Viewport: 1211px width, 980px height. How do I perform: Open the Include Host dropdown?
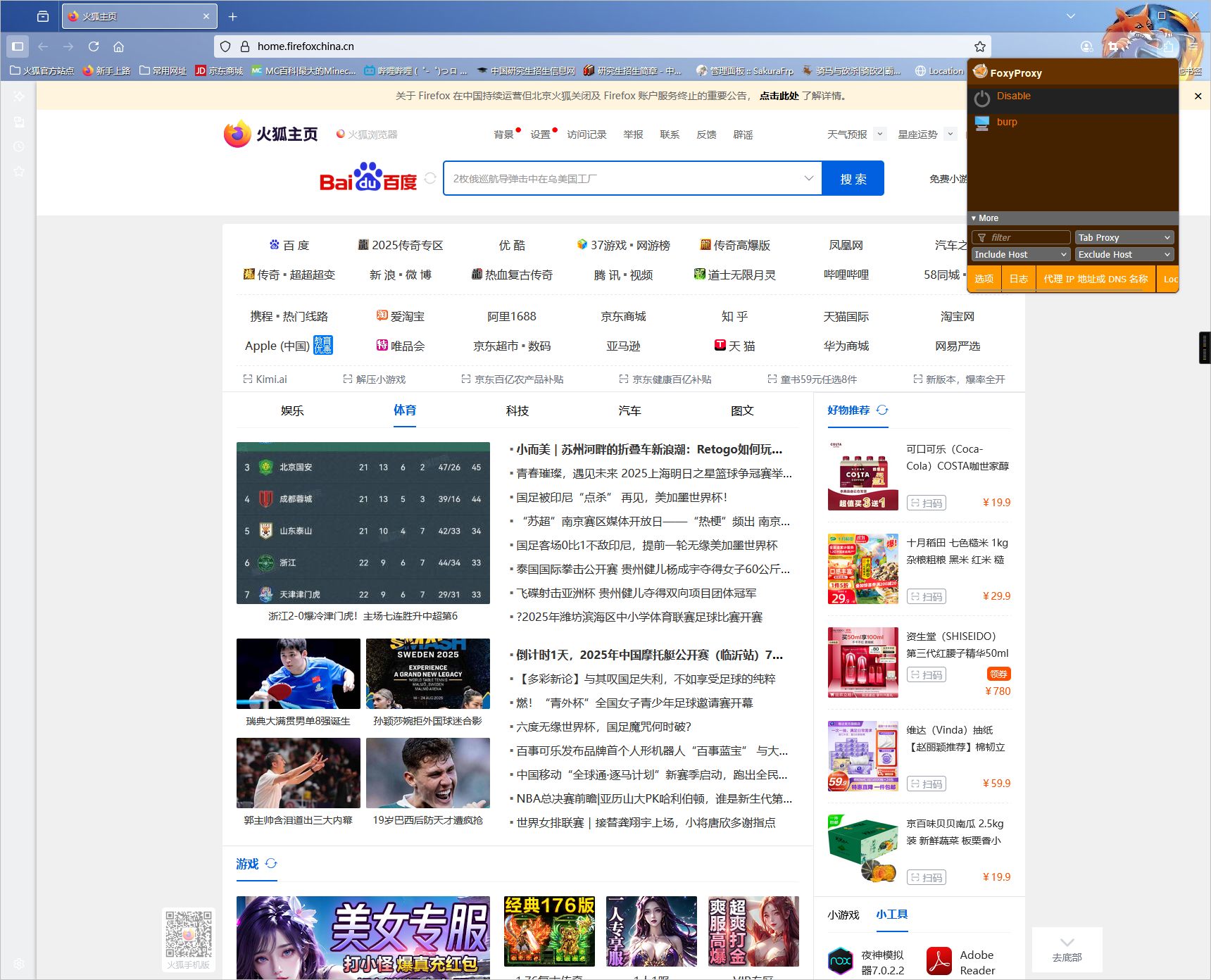(x=1020, y=254)
